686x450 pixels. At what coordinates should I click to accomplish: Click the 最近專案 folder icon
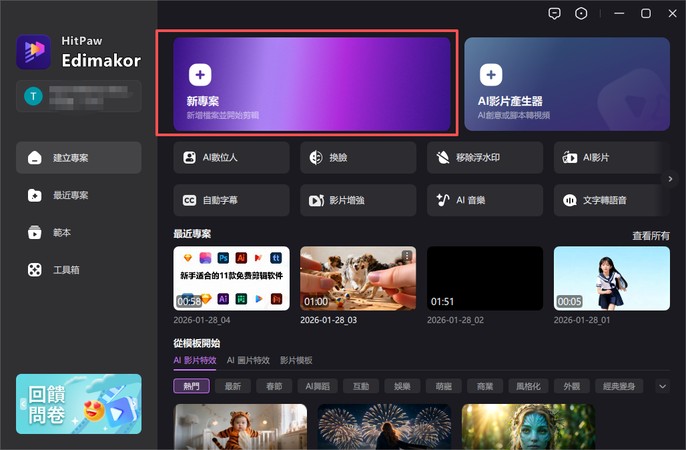point(35,195)
